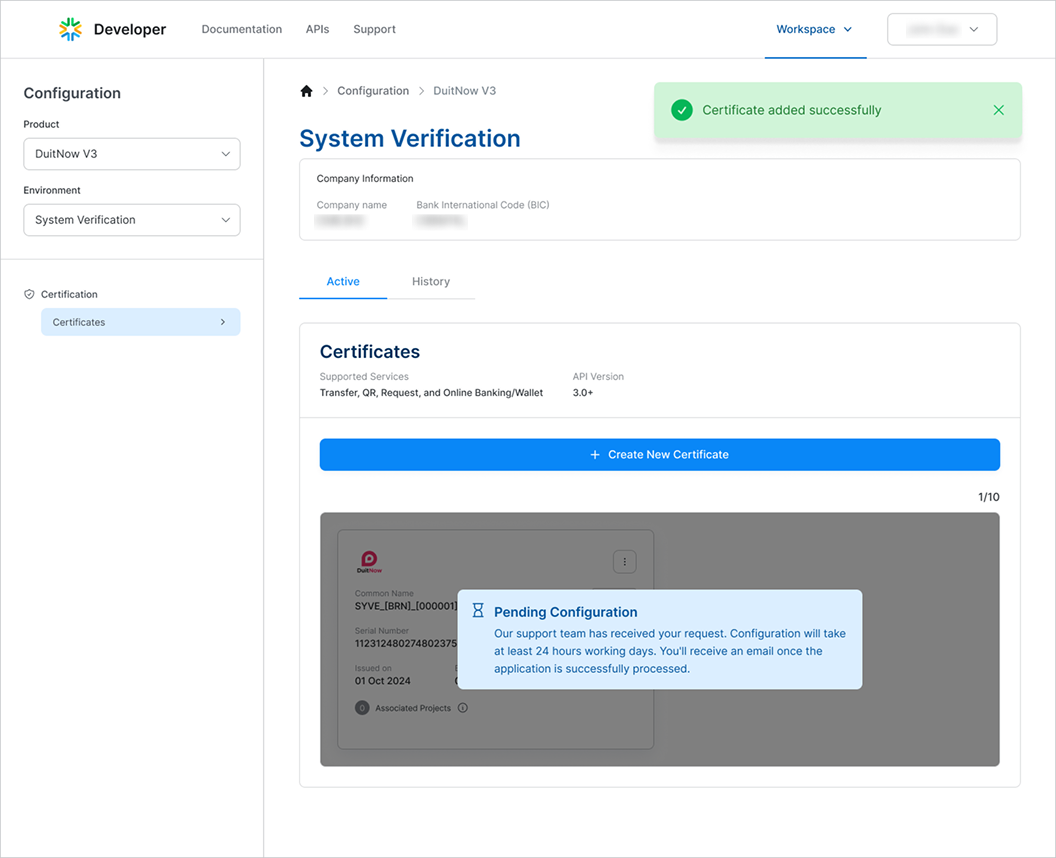Click the Developer portal logo icon

pos(70,29)
